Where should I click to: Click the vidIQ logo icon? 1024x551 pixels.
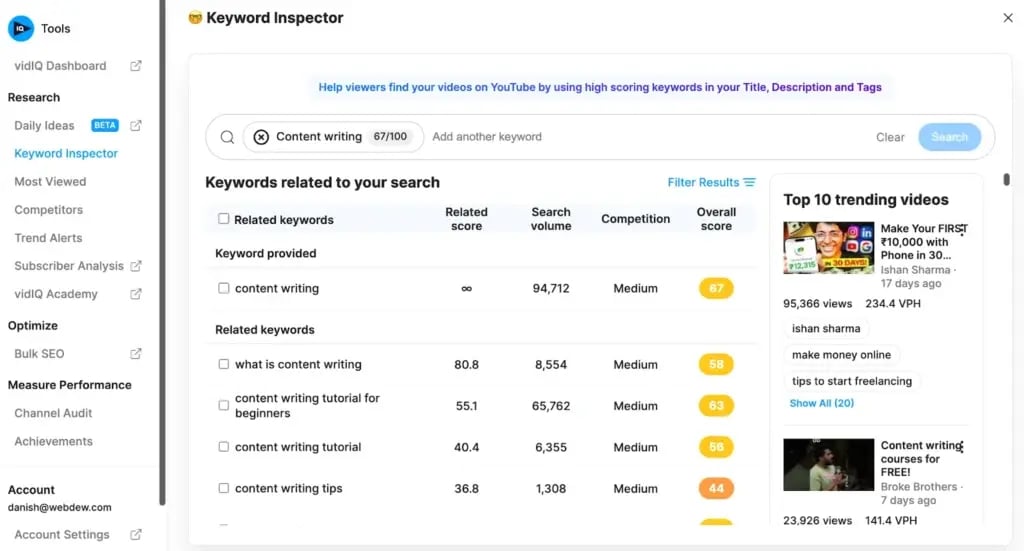tap(20, 29)
